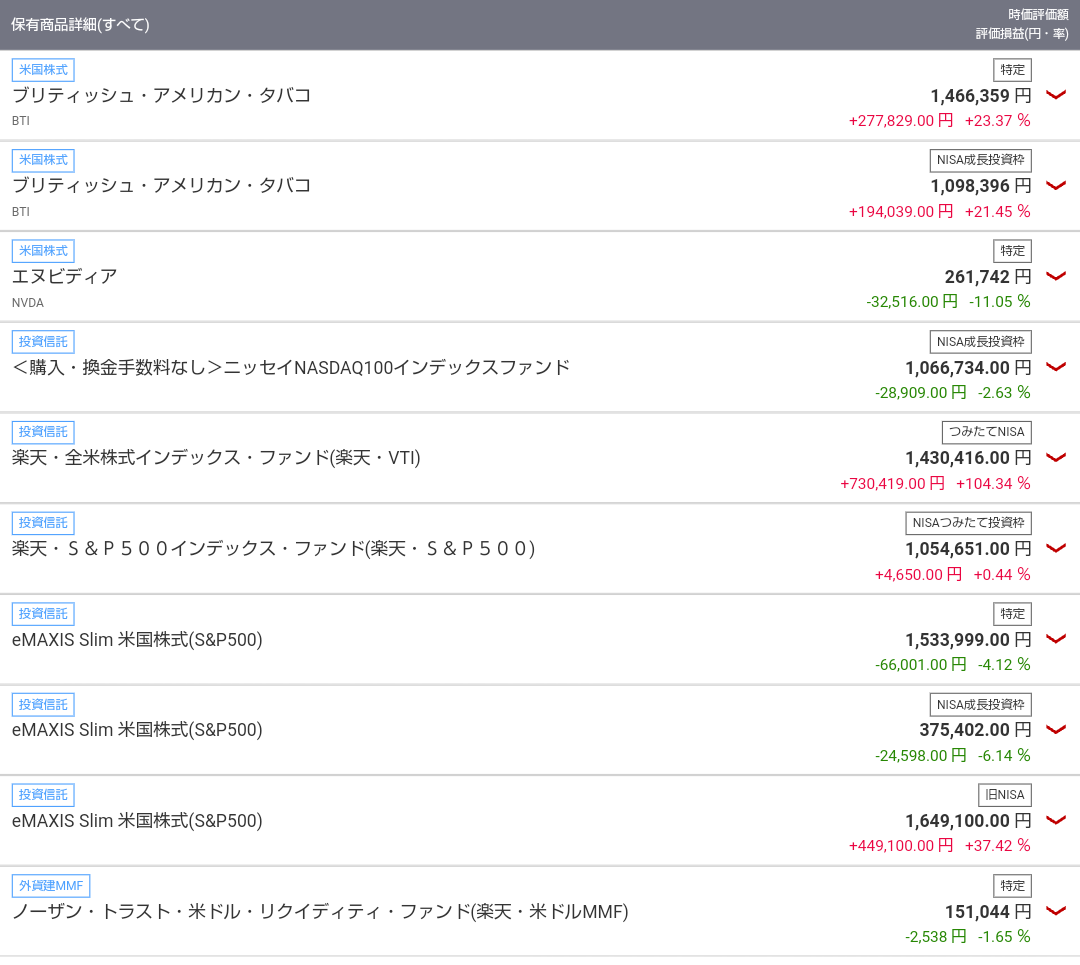Screen dimensions: 1080x965
Task: Open 楽天・S&P500インデックス・ファンド name
Action: pos(273,548)
